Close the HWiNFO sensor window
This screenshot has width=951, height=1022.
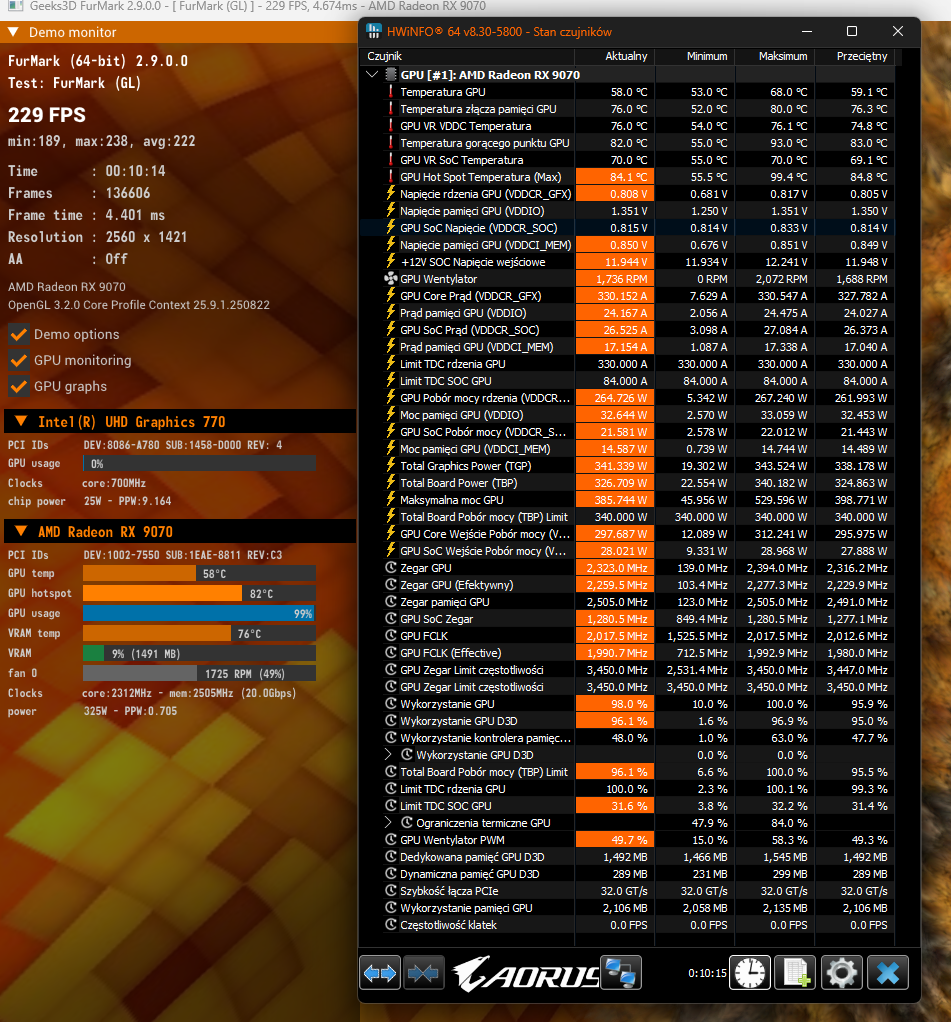tap(898, 31)
